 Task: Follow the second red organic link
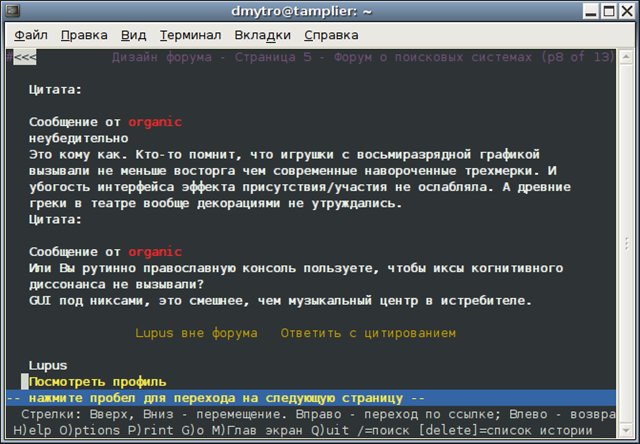155,252
